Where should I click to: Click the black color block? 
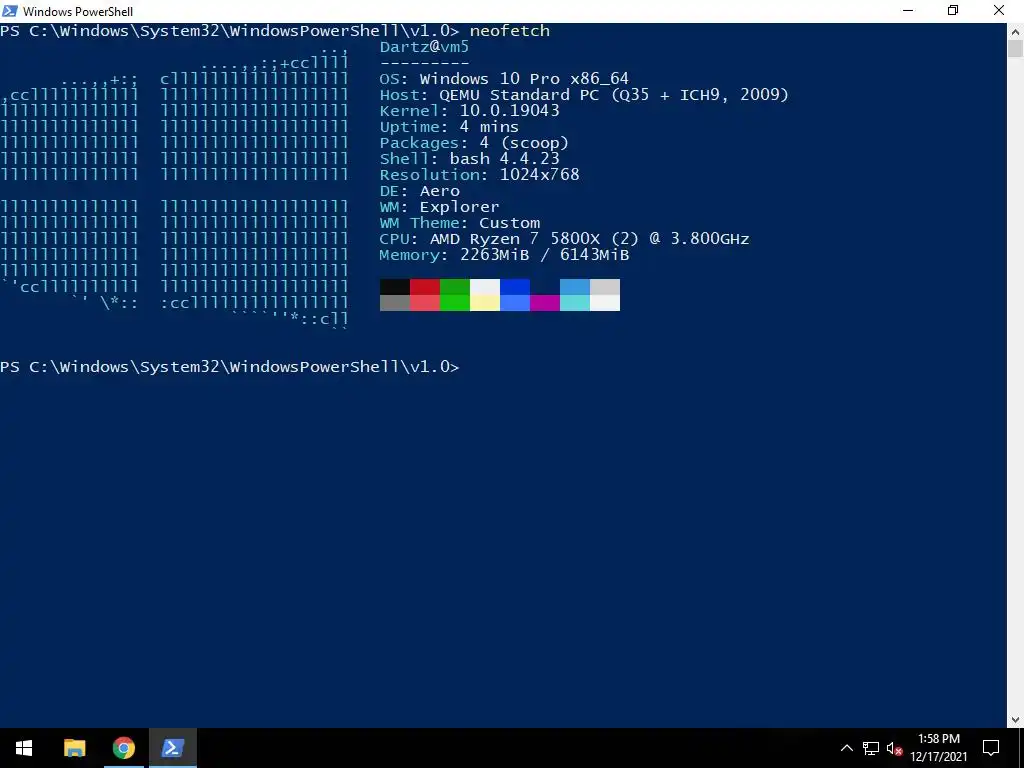coord(394,287)
